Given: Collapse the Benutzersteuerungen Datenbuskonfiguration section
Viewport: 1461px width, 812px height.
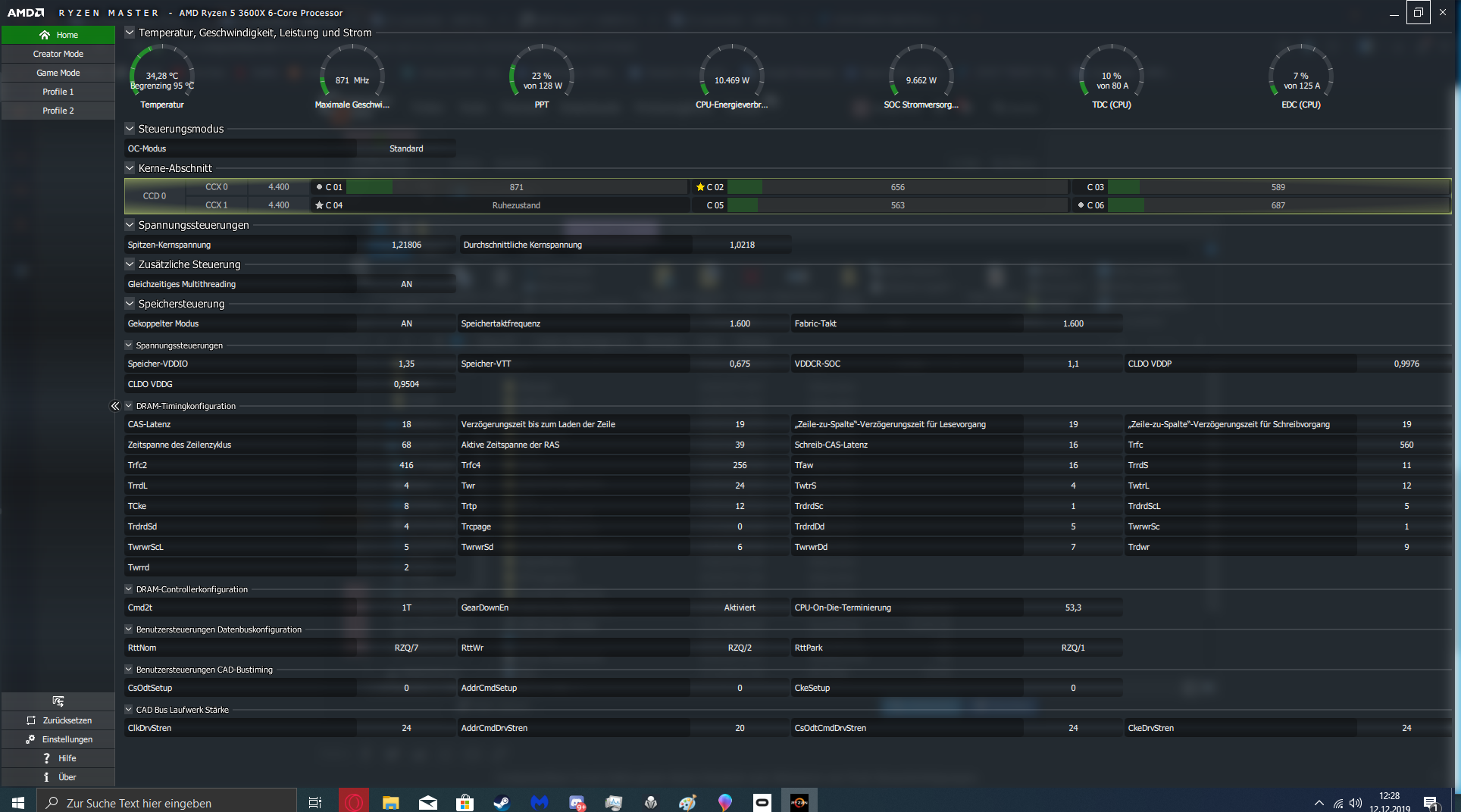Looking at the screenshot, I should [129, 629].
